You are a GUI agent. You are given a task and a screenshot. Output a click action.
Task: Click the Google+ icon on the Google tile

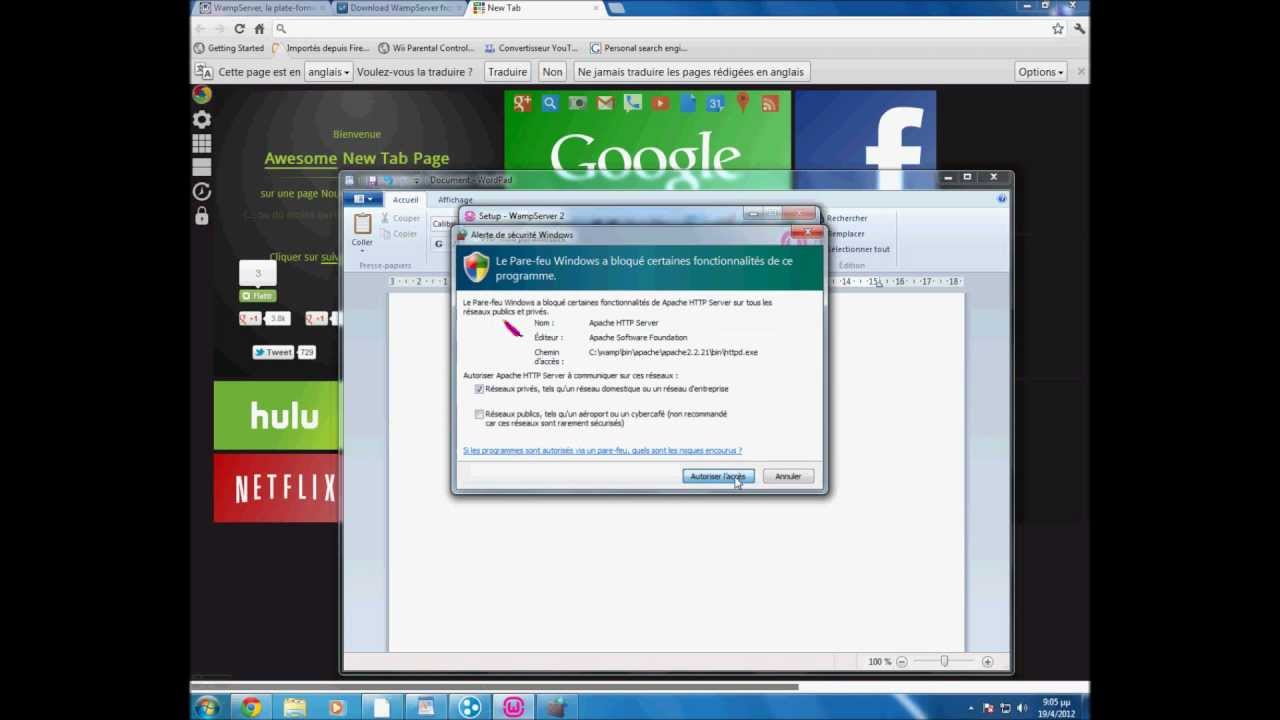pyautogui.click(x=522, y=103)
